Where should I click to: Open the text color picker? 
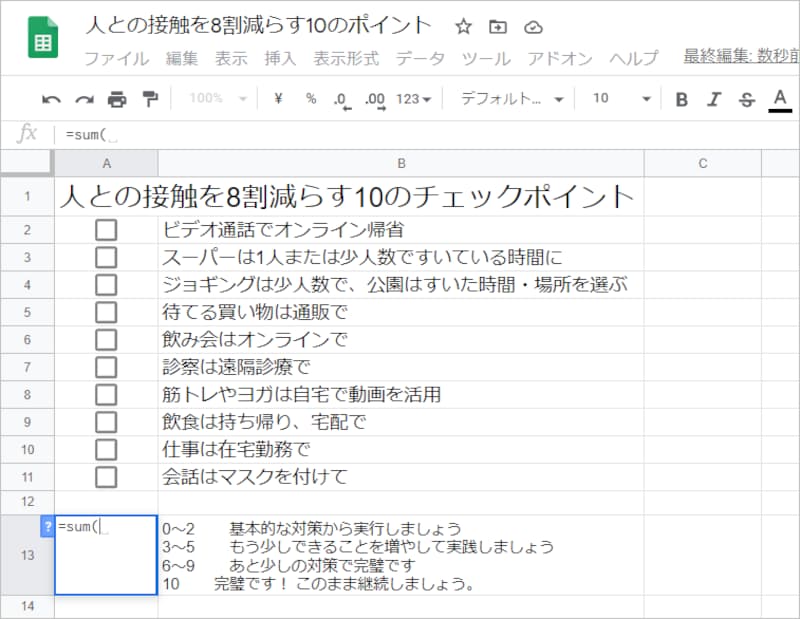778,98
